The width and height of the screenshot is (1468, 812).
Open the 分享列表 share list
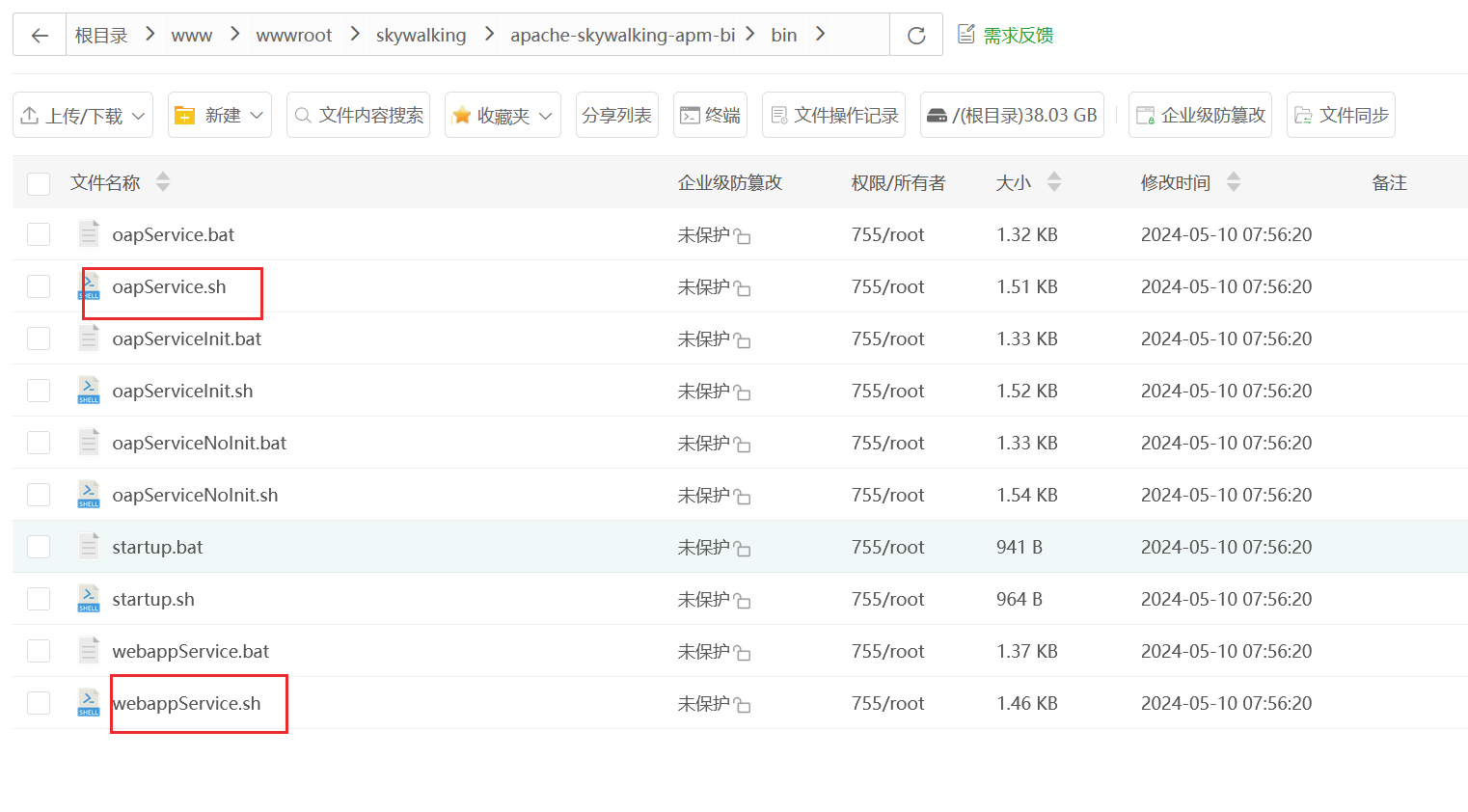[x=617, y=115]
